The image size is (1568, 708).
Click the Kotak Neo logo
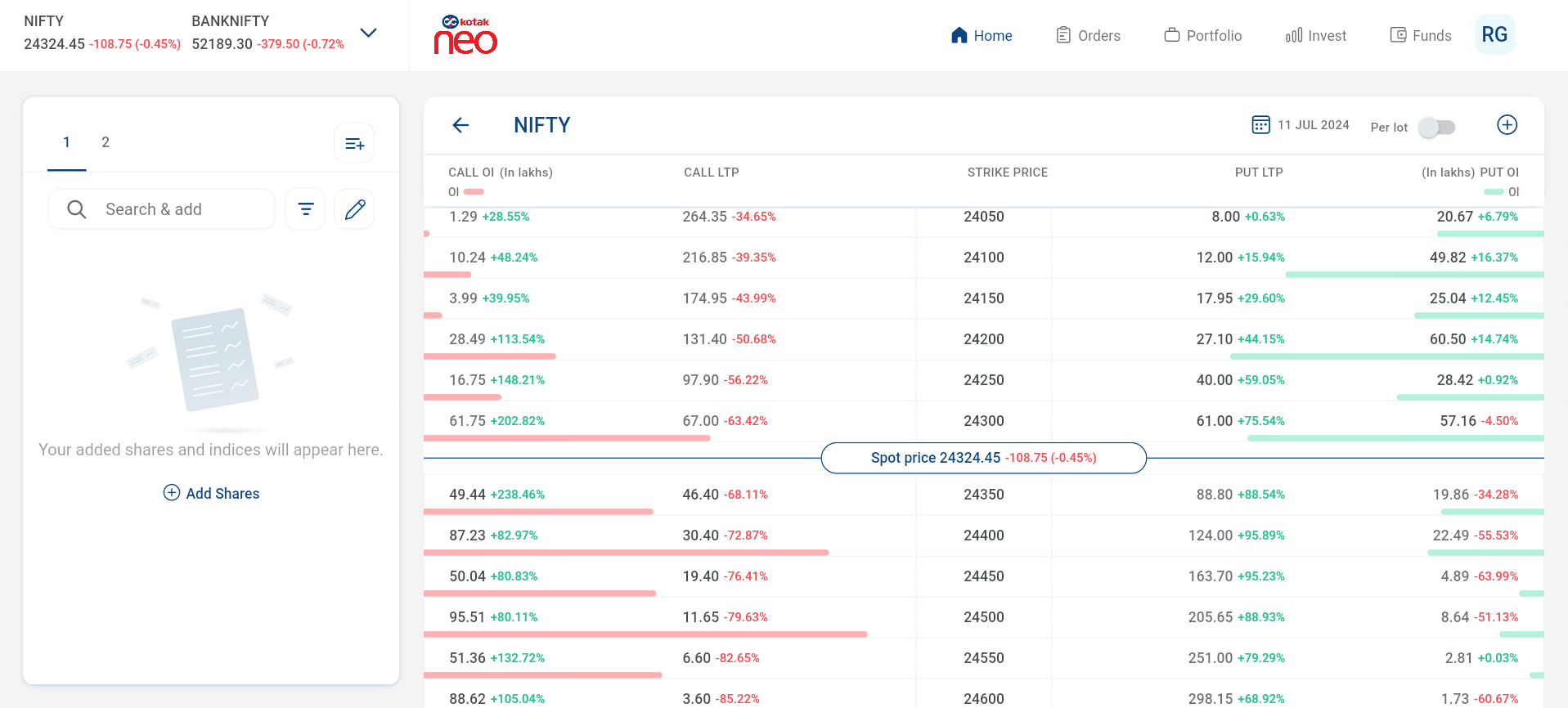point(465,35)
